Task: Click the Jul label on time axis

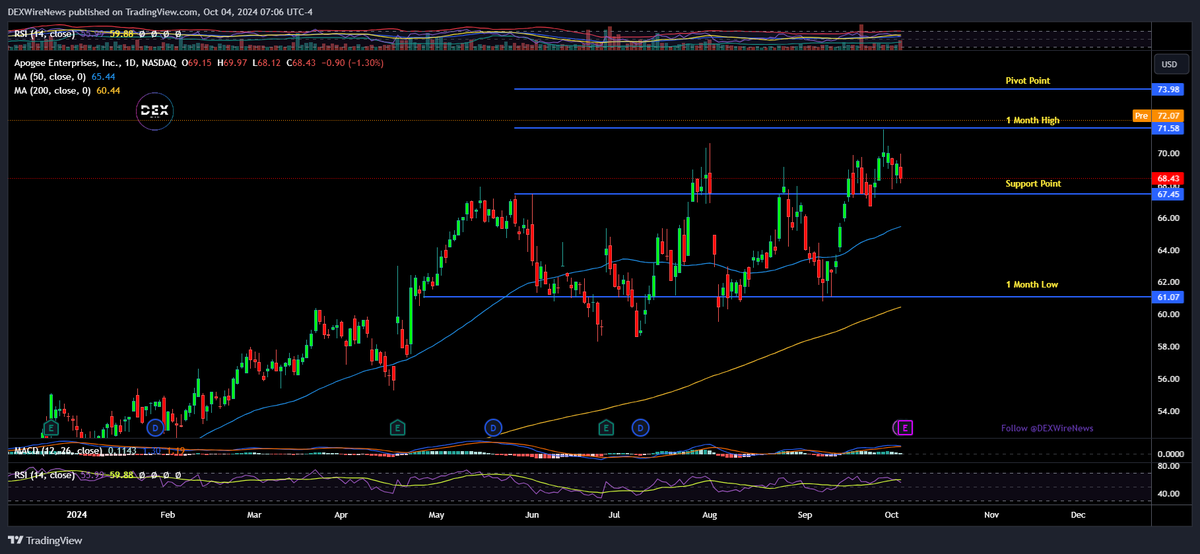Action: pos(614,516)
